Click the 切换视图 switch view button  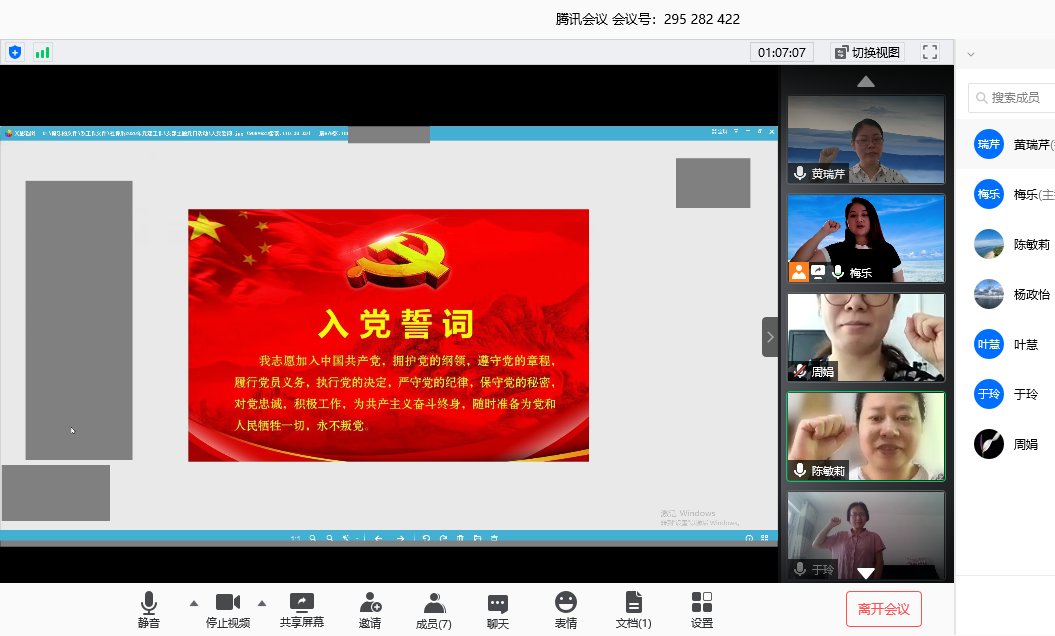pos(867,52)
